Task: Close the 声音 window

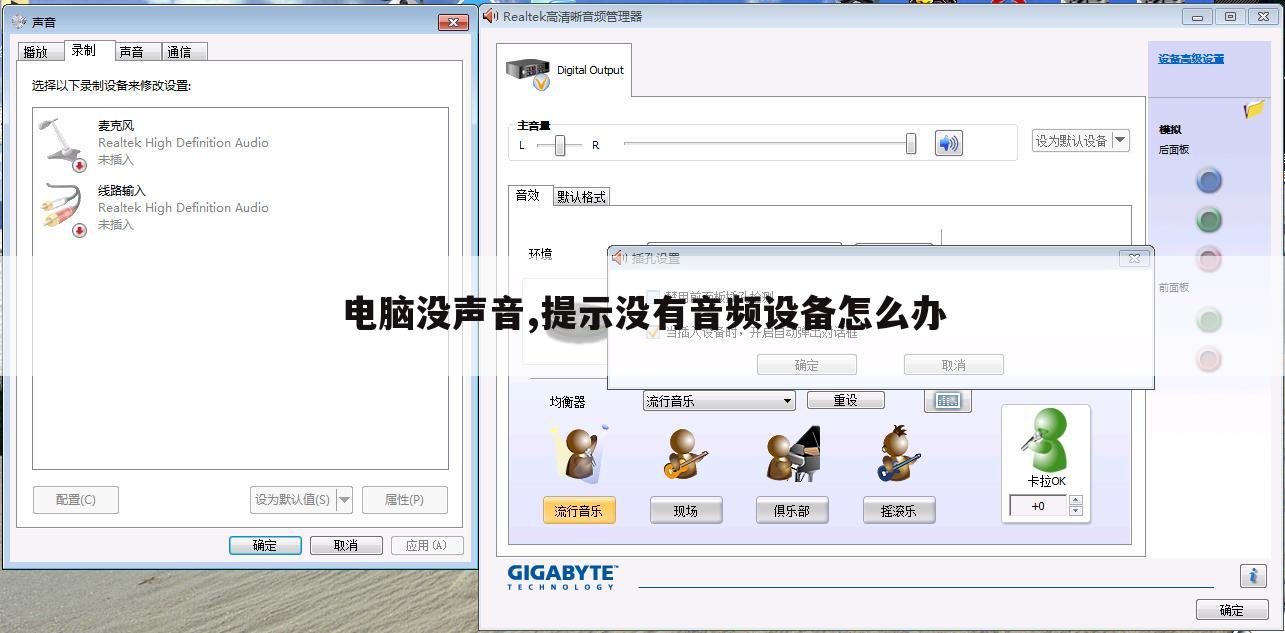Action: [x=454, y=22]
